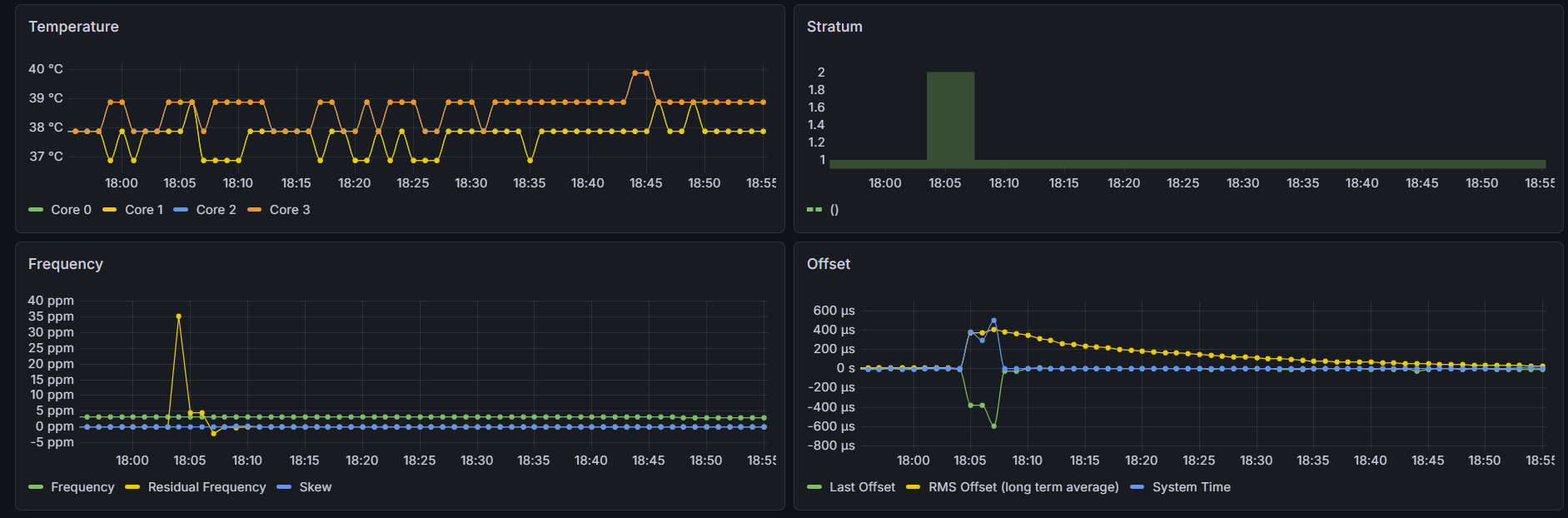Click Skew blue color swatch
Screen dimensions: 1568x518
pos(284,487)
